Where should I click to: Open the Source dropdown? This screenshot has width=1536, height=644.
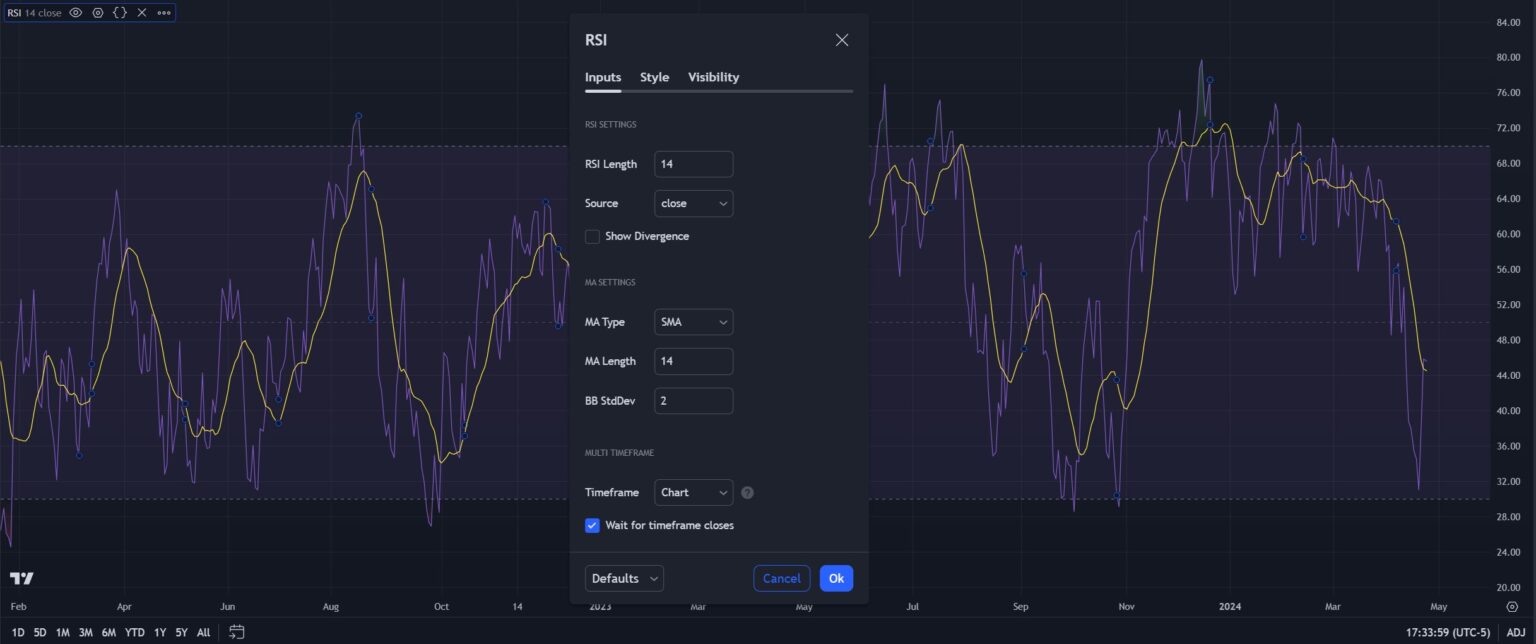pos(694,203)
